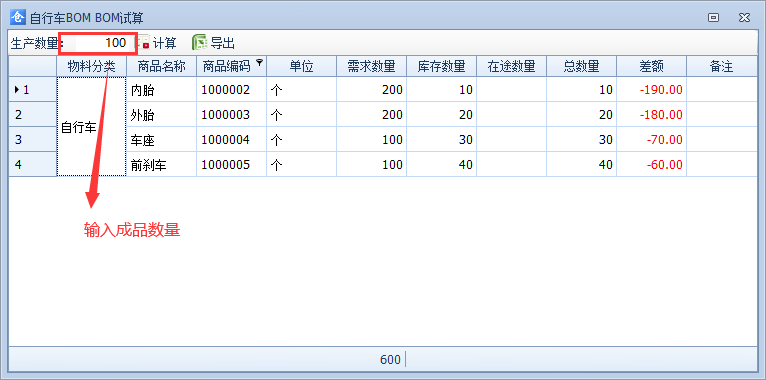766x380 pixels.
Task: Click total quantity 10 for 内胎
Action: (x=581, y=89)
